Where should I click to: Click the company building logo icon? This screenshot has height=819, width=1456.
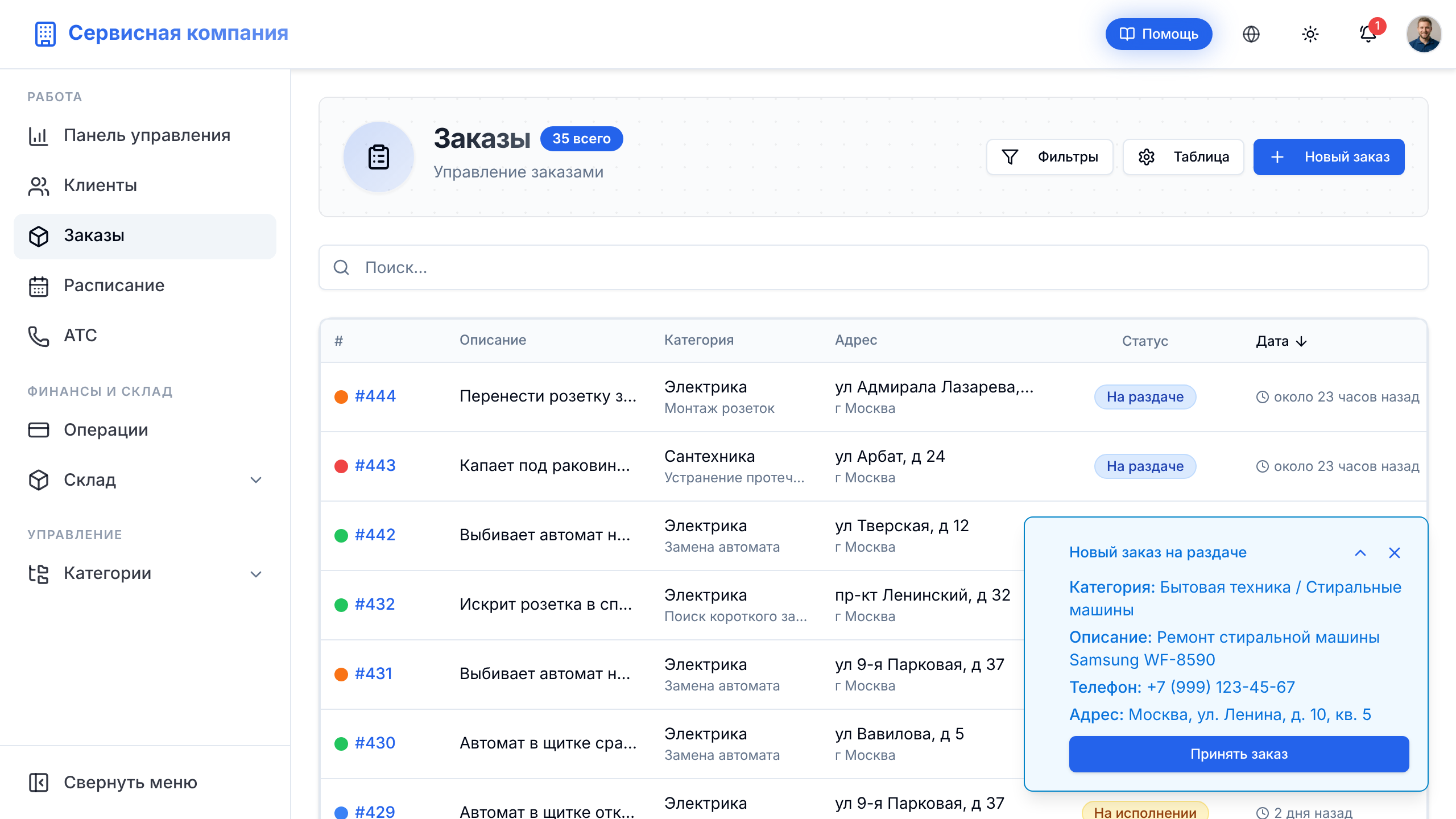coord(45,34)
